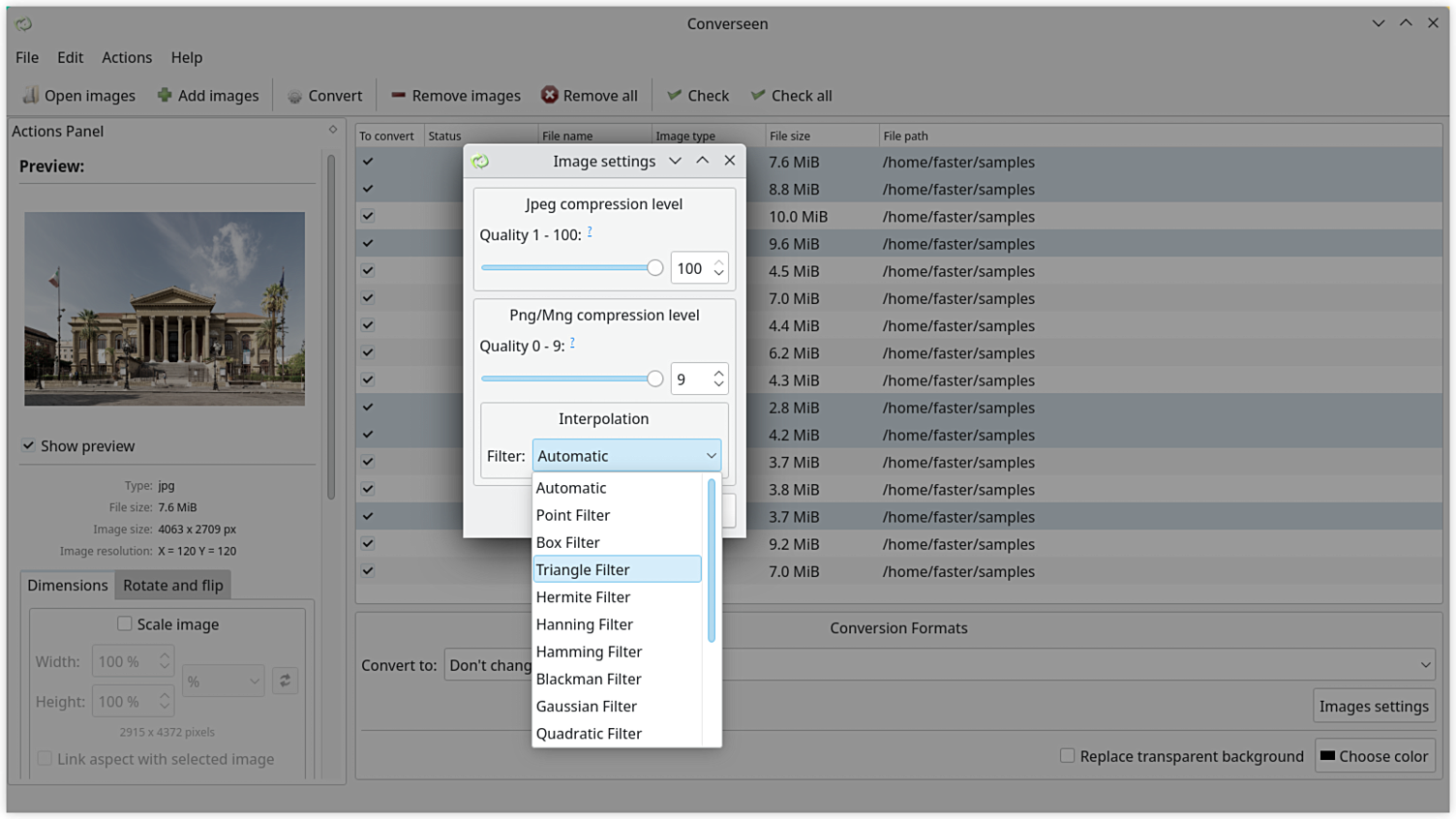Click the Images settings button
This screenshot has height=819, width=1456.
(1373, 706)
